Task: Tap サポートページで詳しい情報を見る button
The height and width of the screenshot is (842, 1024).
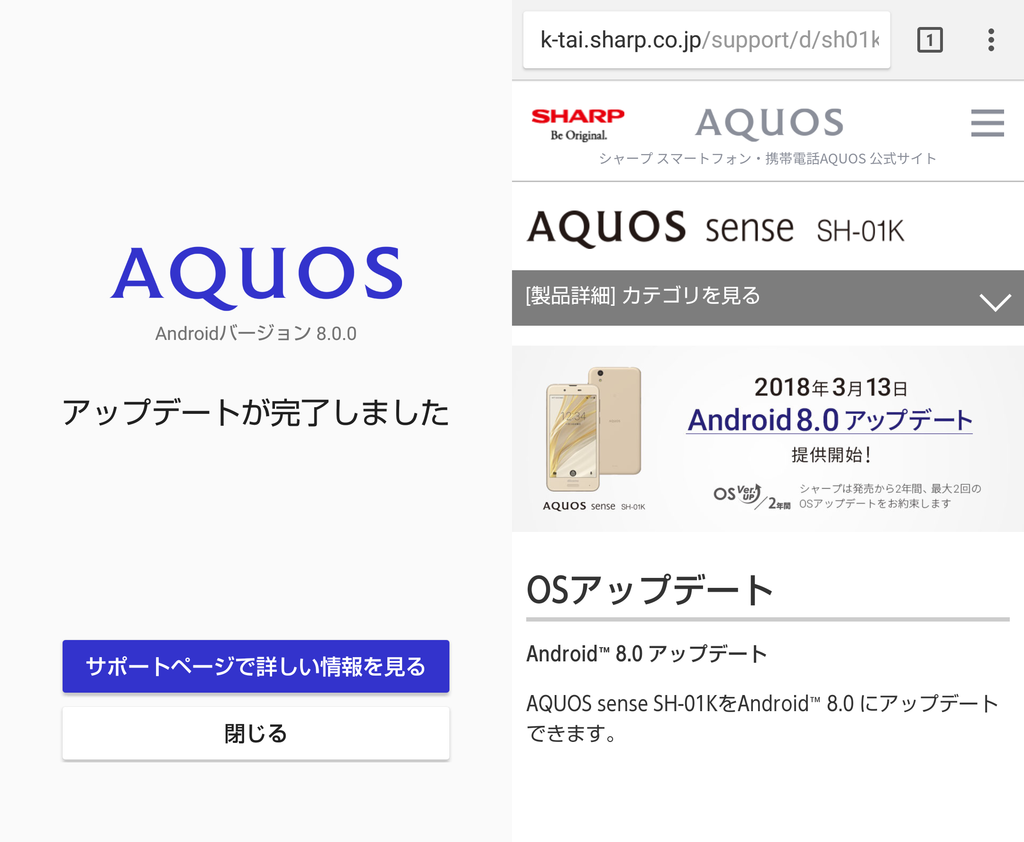Action: coord(256,666)
